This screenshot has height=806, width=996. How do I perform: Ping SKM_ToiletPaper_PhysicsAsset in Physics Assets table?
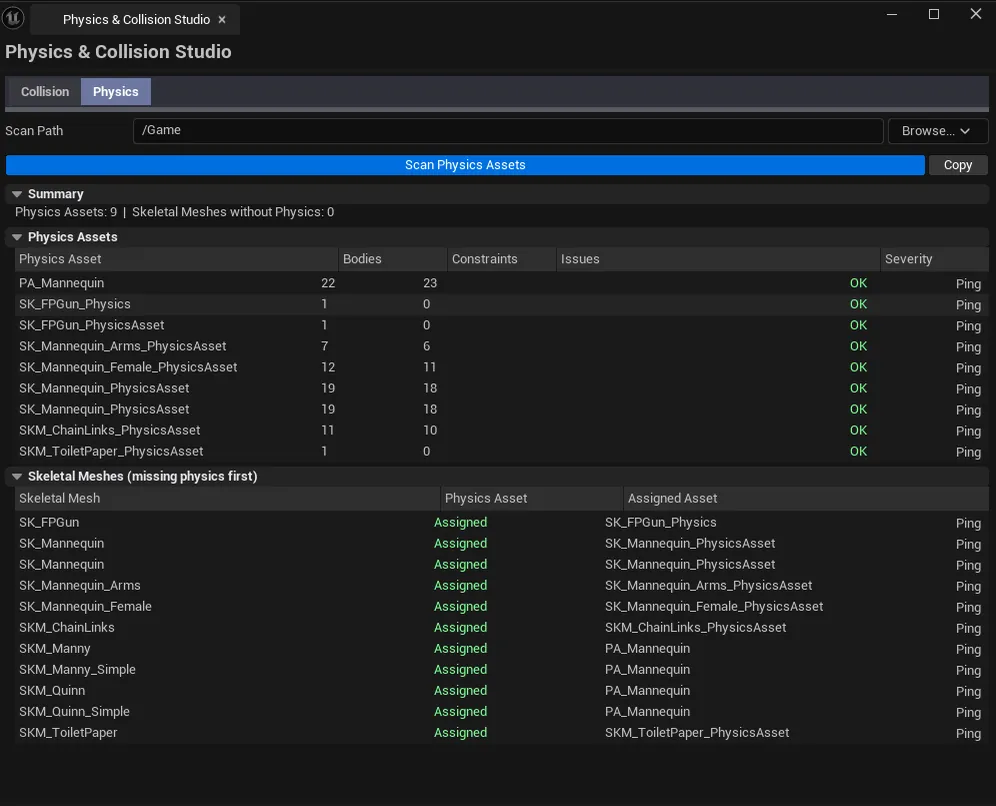[968, 452]
